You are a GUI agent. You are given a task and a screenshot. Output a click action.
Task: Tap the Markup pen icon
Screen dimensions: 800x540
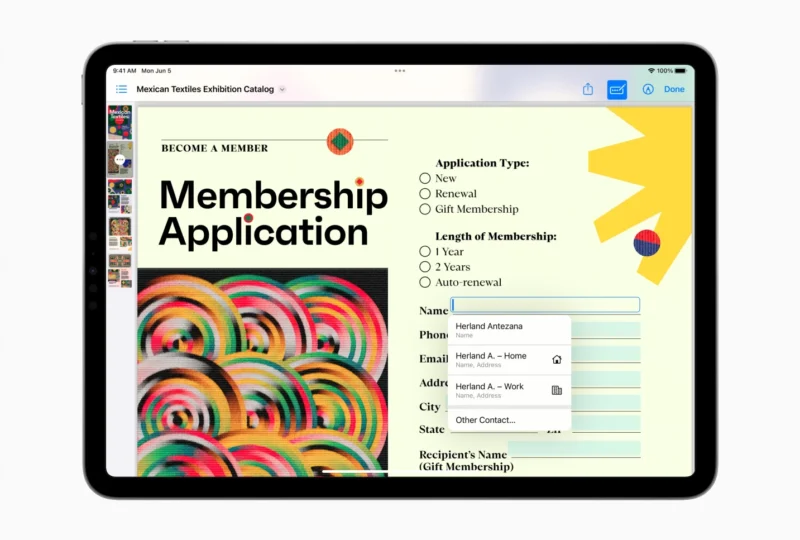click(648, 89)
